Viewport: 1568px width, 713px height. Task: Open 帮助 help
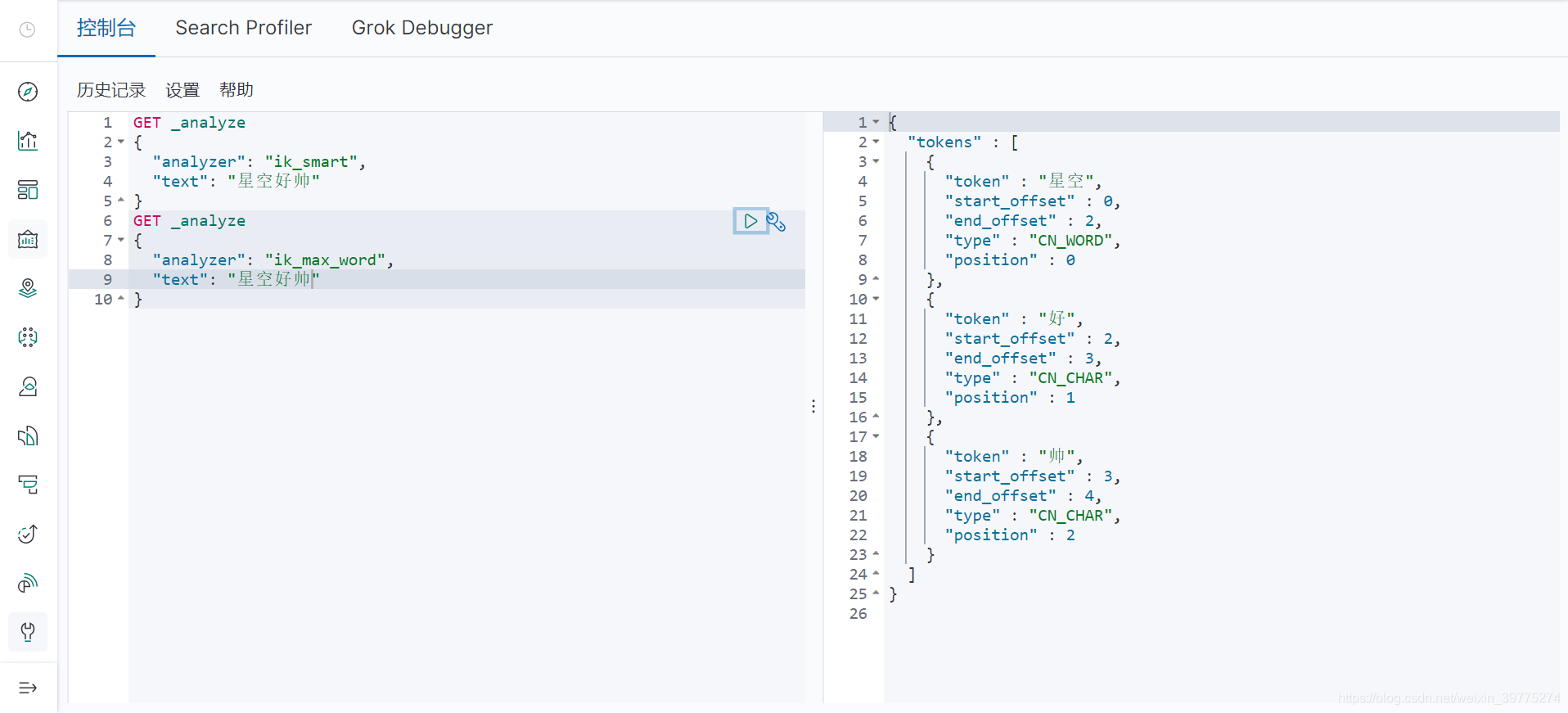[237, 90]
